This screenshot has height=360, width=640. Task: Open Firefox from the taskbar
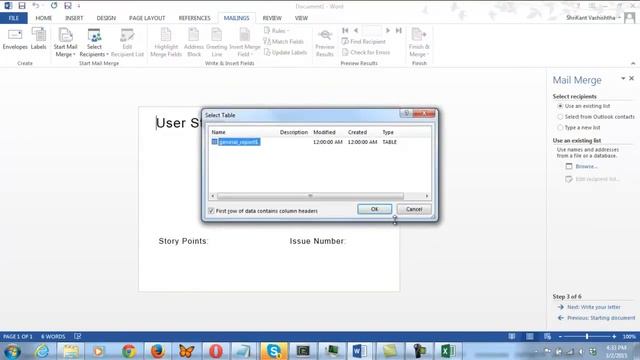pos(158,351)
